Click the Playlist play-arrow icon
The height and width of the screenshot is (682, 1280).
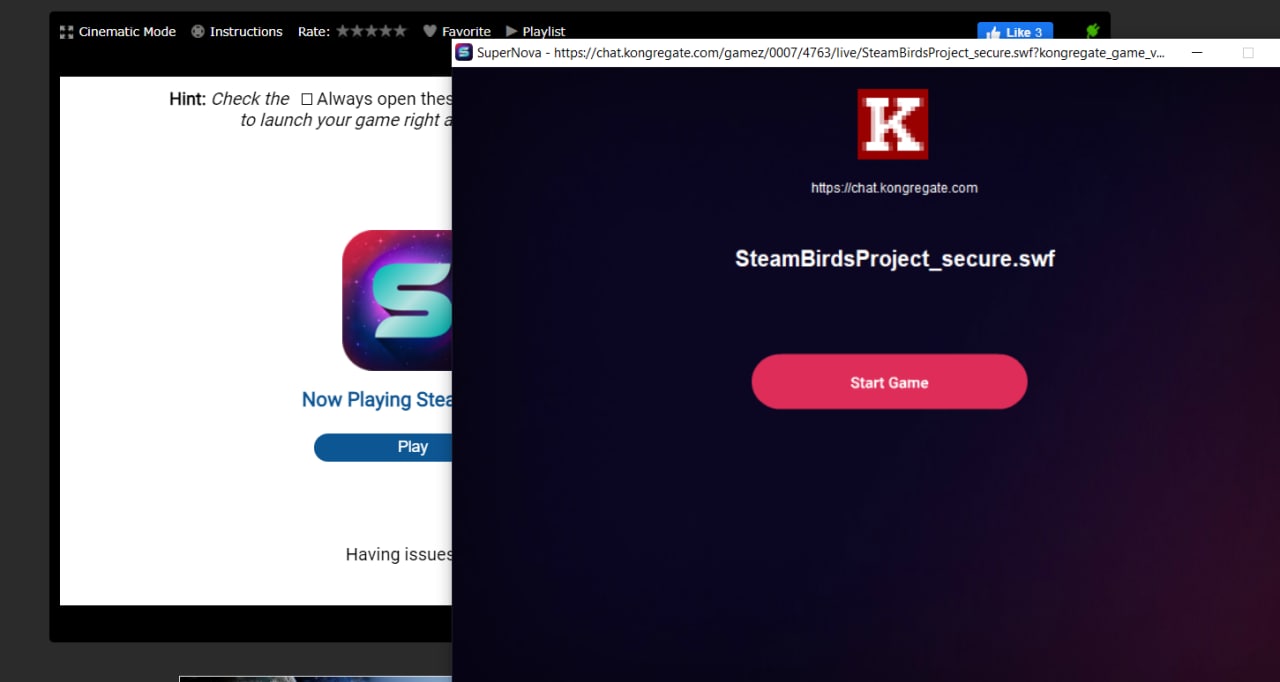pyautogui.click(x=512, y=32)
